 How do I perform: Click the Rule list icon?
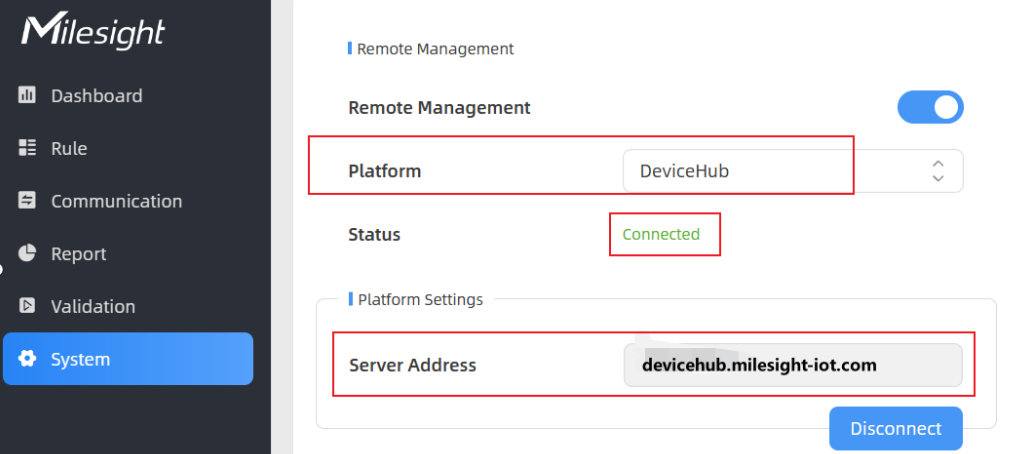(26, 148)
